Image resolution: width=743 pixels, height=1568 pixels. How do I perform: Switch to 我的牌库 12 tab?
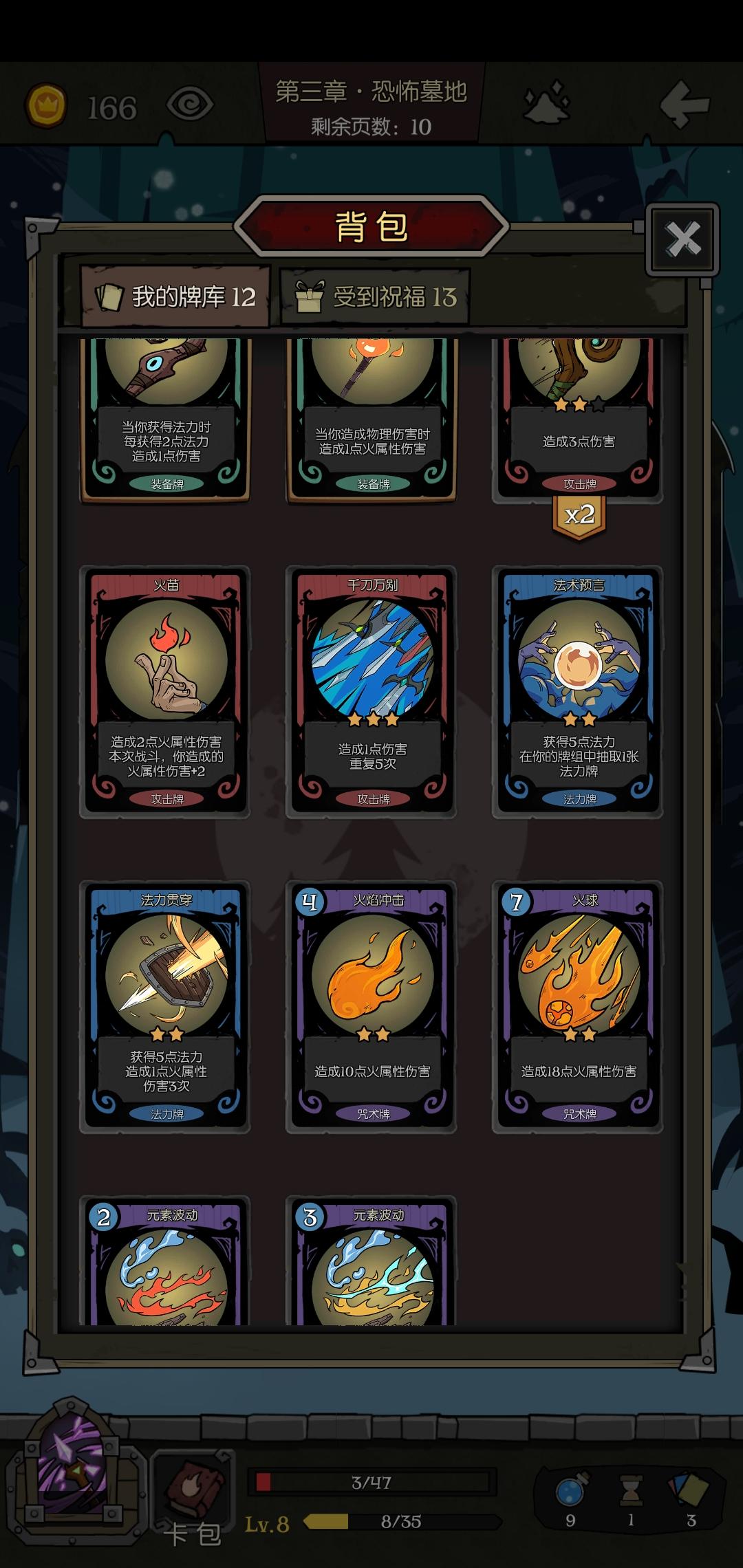[175, 296]
